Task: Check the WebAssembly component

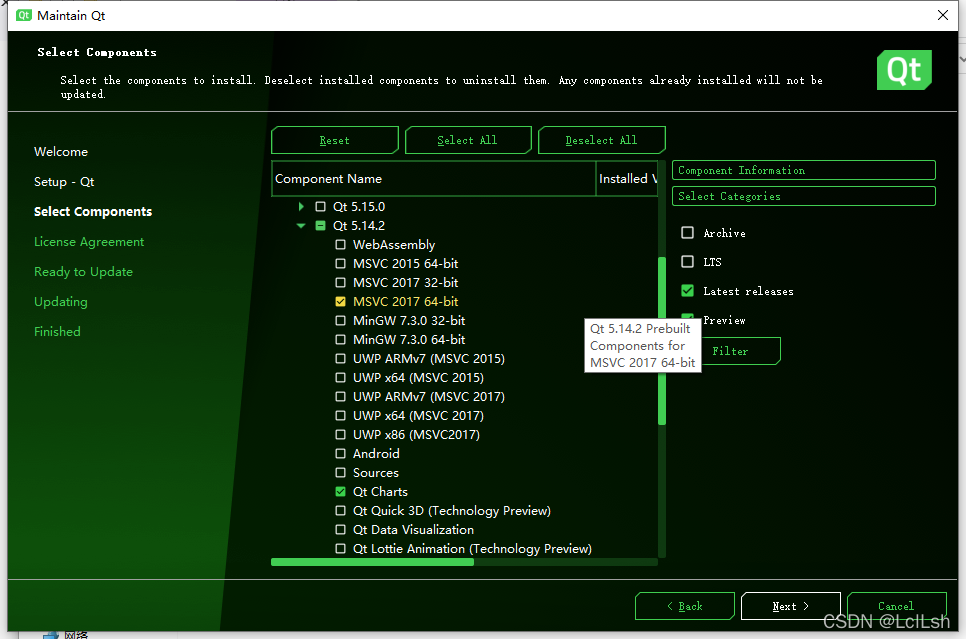Action: tap(340, 245)
